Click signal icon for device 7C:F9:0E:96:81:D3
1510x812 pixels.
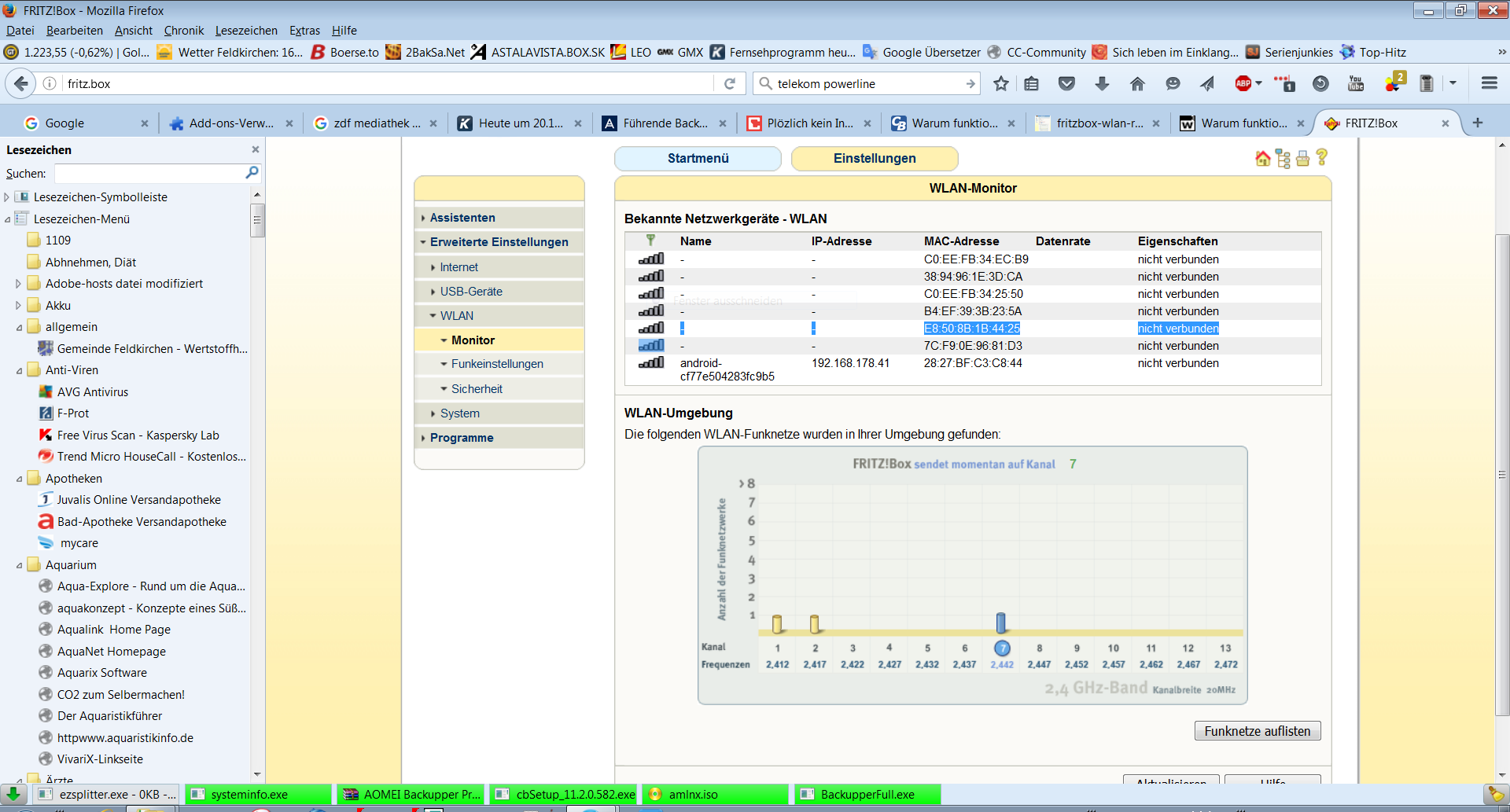[x=651, y=346]
